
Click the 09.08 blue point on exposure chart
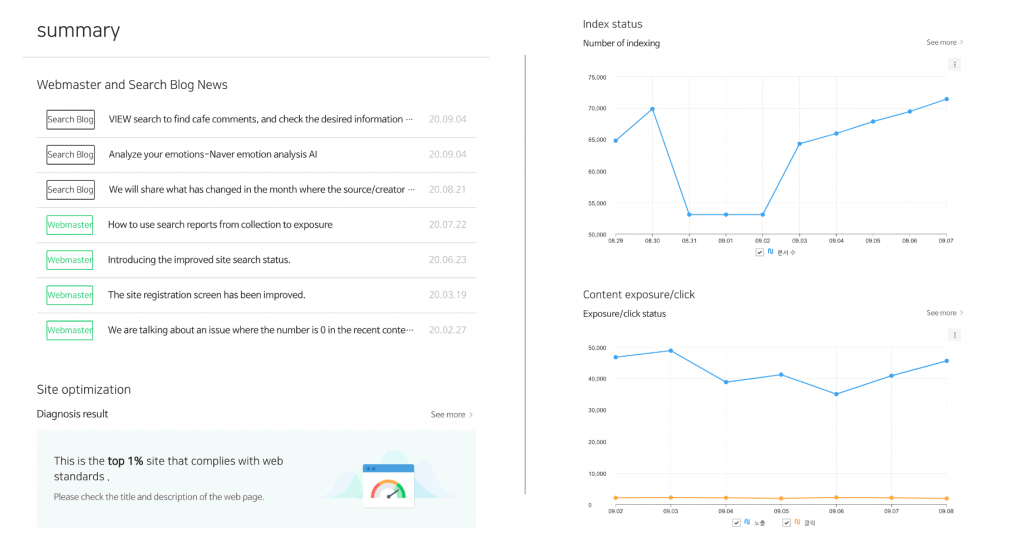pos(946,361)
